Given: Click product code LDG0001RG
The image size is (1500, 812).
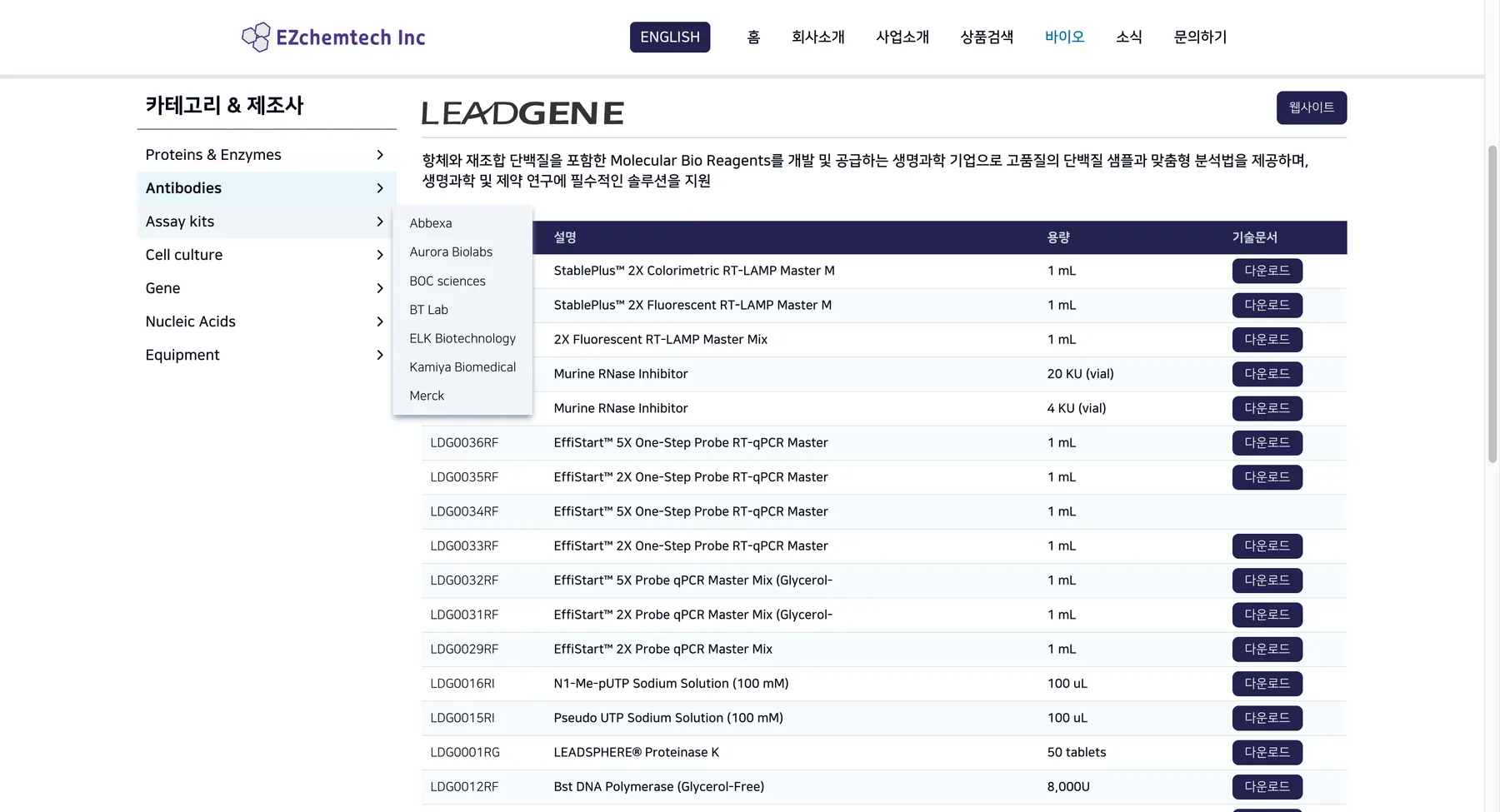Looking at the screenshot, I should pos(465,752).
